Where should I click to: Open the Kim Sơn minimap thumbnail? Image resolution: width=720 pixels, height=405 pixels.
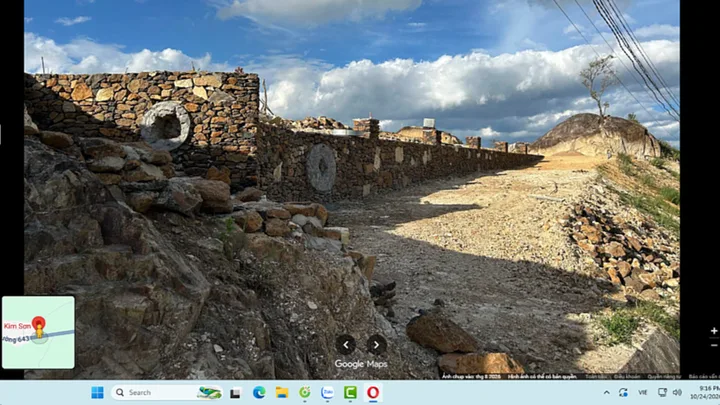point(38,332)
